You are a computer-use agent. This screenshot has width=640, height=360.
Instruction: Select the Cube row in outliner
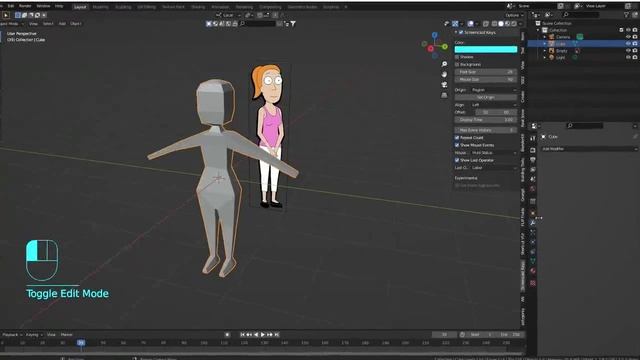click(x=583, y=44)
